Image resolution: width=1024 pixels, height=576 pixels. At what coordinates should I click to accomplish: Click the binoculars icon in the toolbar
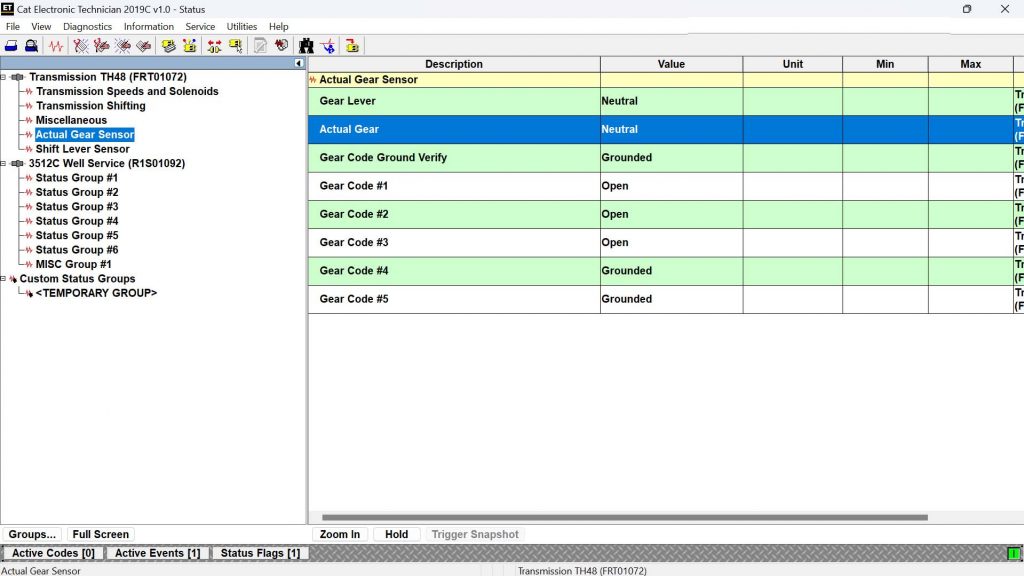tap(306, 46)
